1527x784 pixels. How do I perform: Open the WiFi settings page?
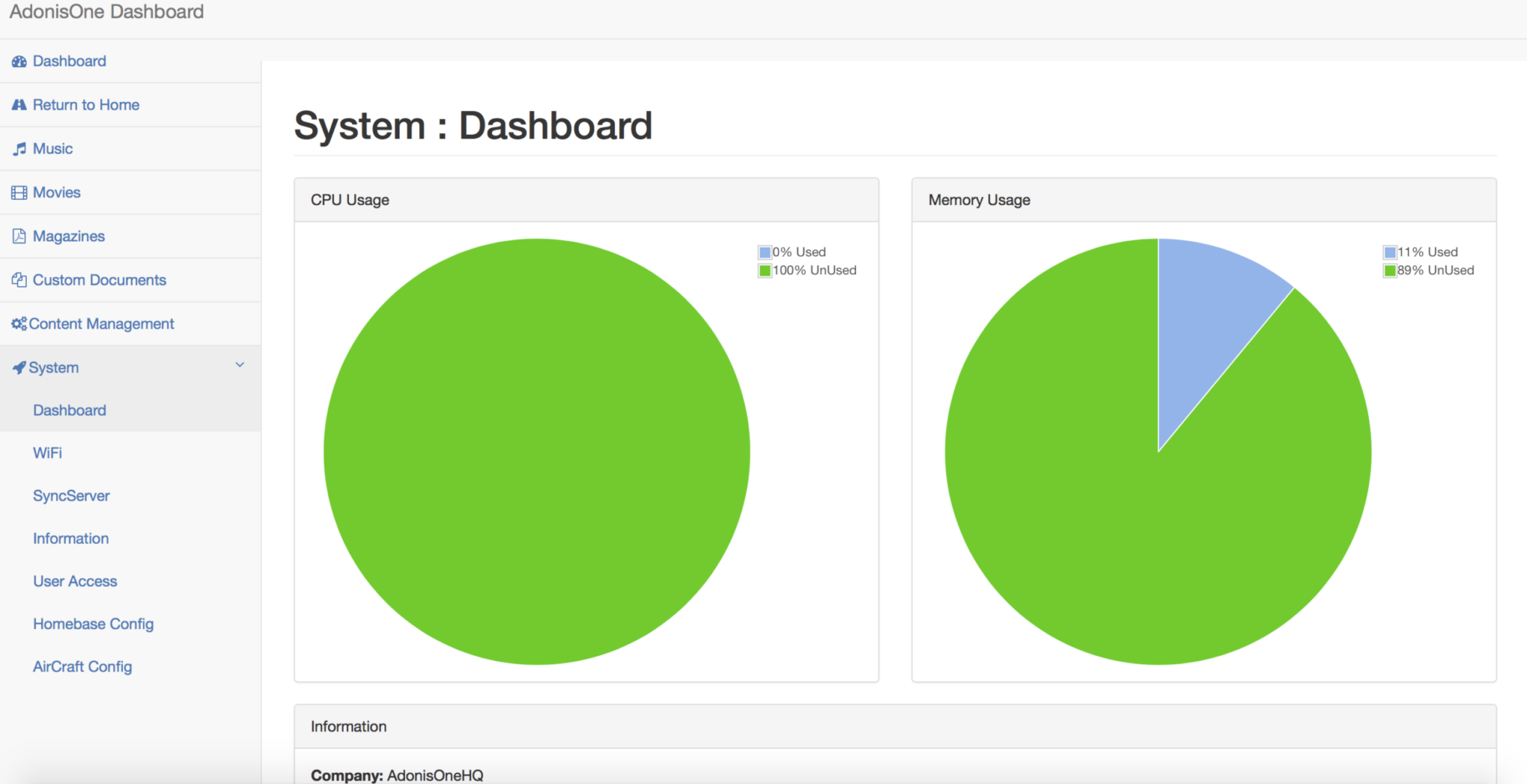[x=48, y=453]
